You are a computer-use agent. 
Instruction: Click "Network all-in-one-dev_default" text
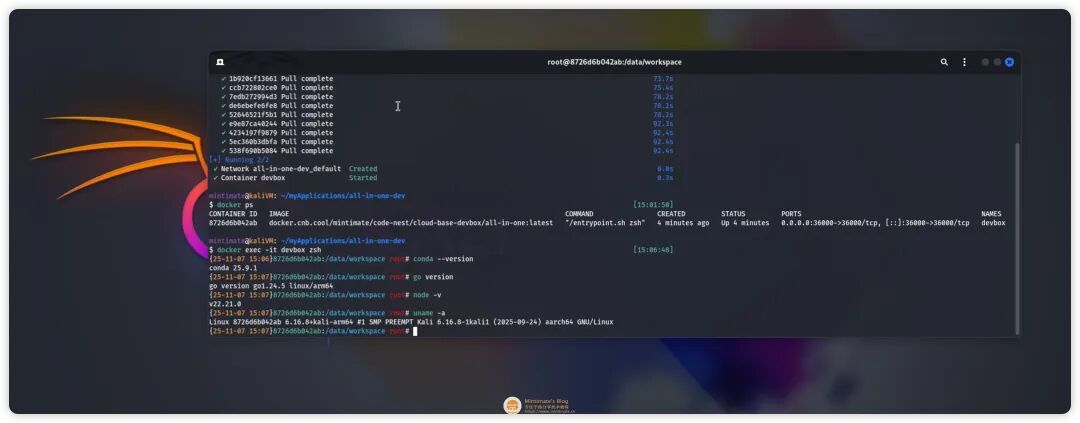[280, 168]
